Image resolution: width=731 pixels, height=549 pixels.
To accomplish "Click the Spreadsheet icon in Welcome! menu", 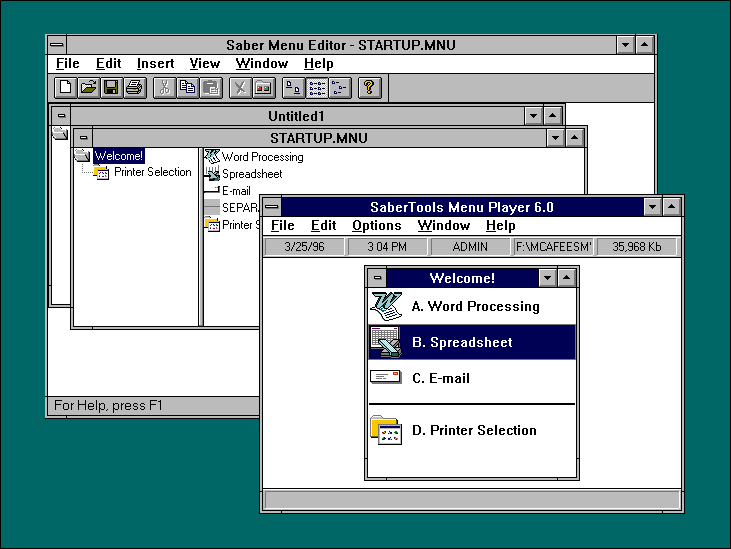I will [x=386, y=342].
